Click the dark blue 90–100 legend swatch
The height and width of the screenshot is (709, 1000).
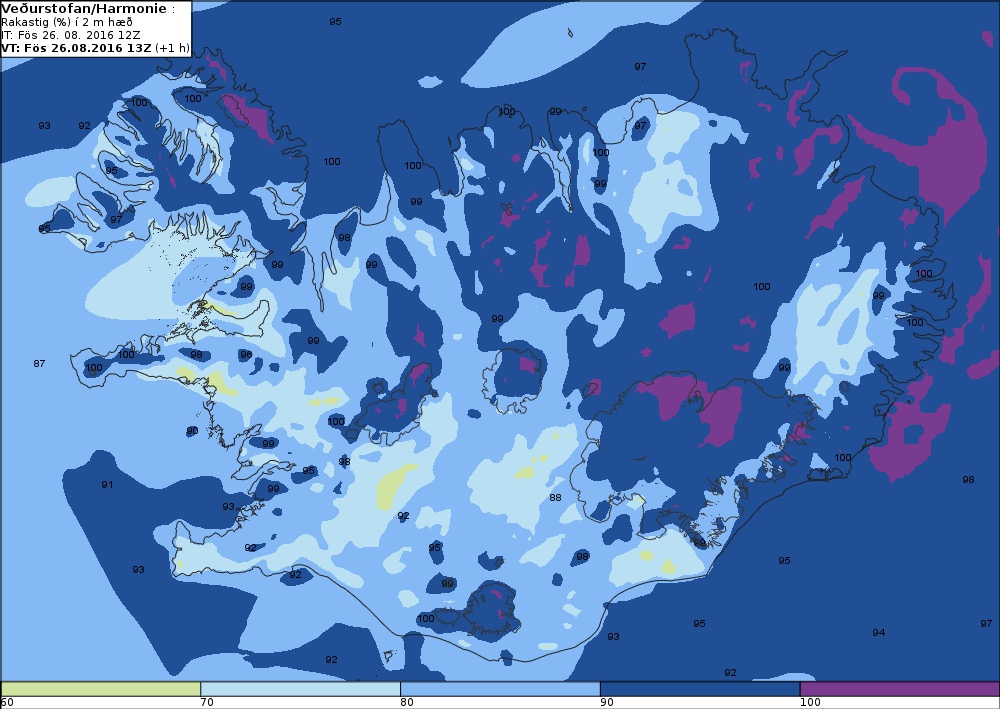700,689
